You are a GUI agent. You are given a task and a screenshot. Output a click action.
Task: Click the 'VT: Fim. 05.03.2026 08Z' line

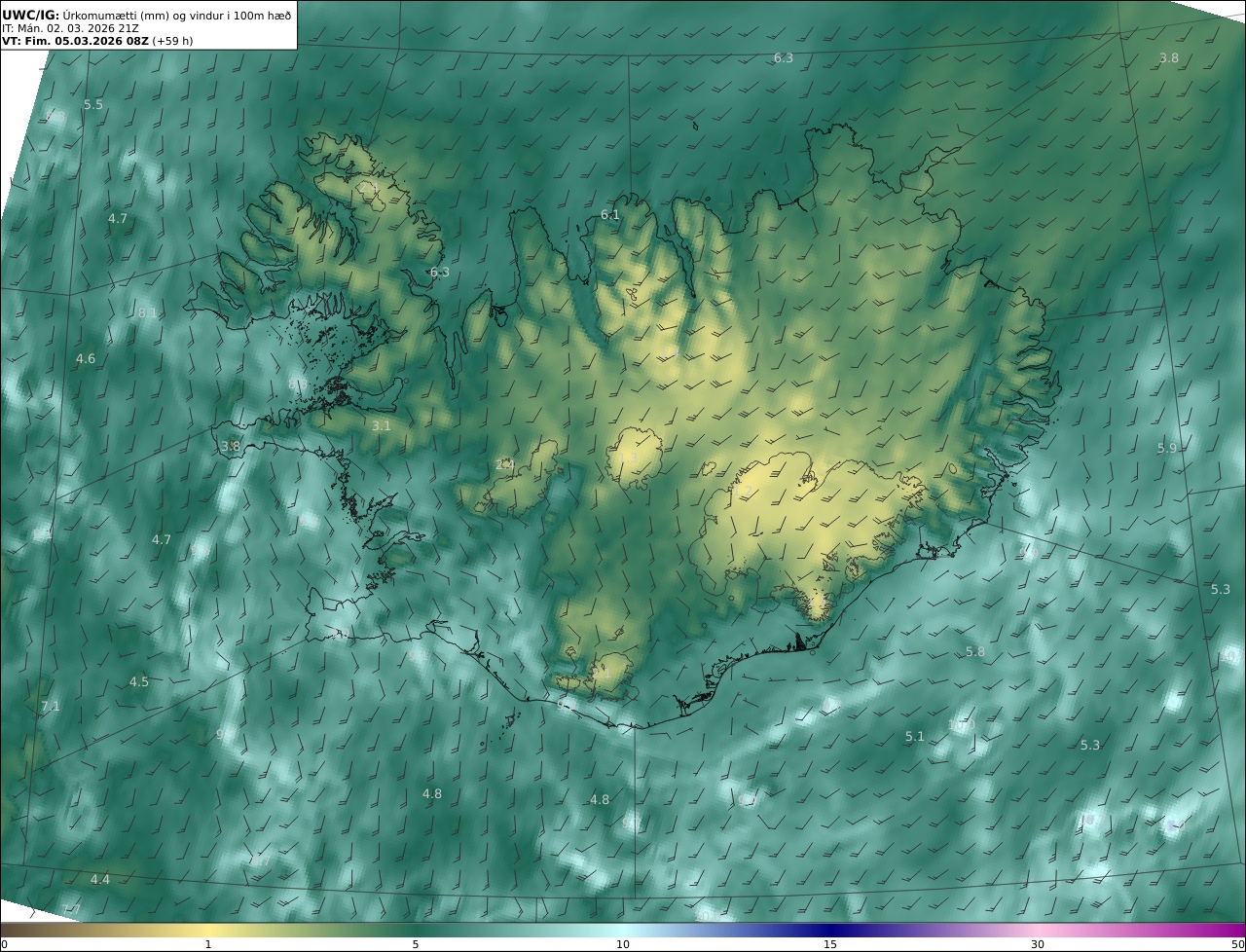click(74, 41)
